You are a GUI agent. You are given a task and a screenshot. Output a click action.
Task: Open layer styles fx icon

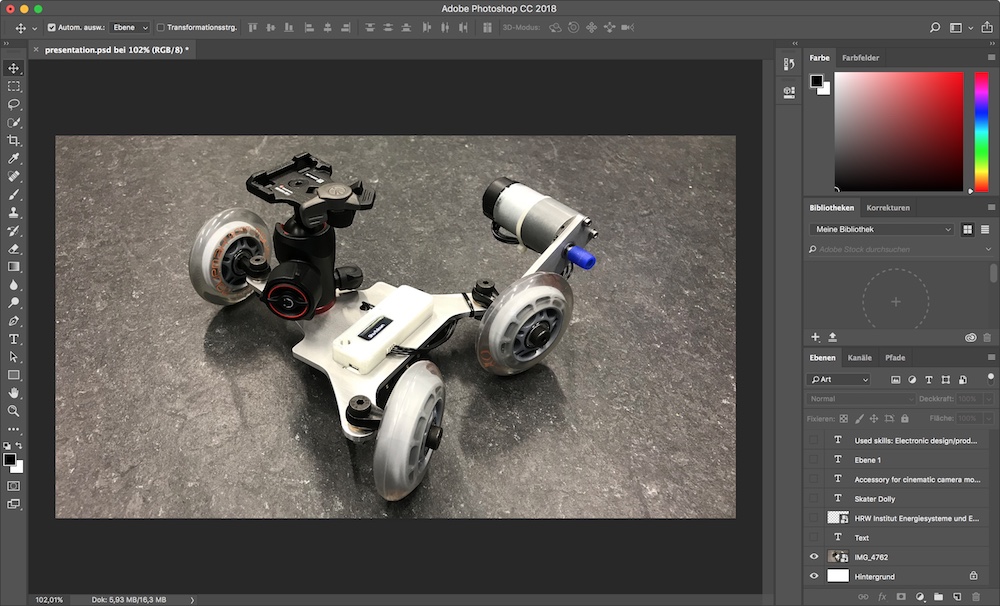point(883,597)
